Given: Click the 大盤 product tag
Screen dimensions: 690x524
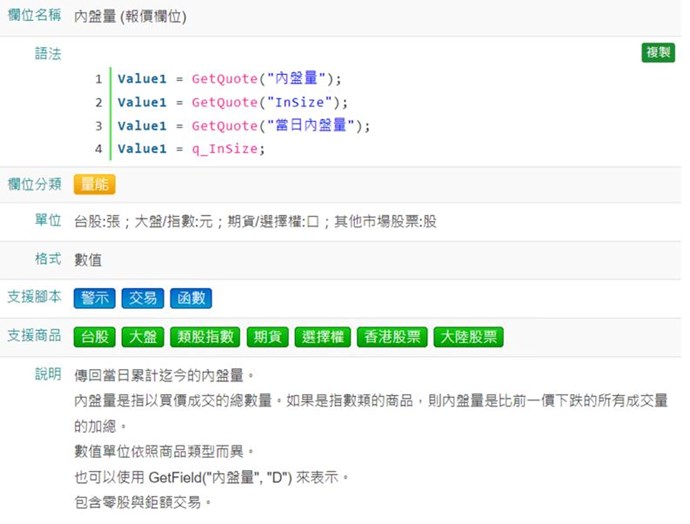Looking at the screenshot, I should coord(142,337).
